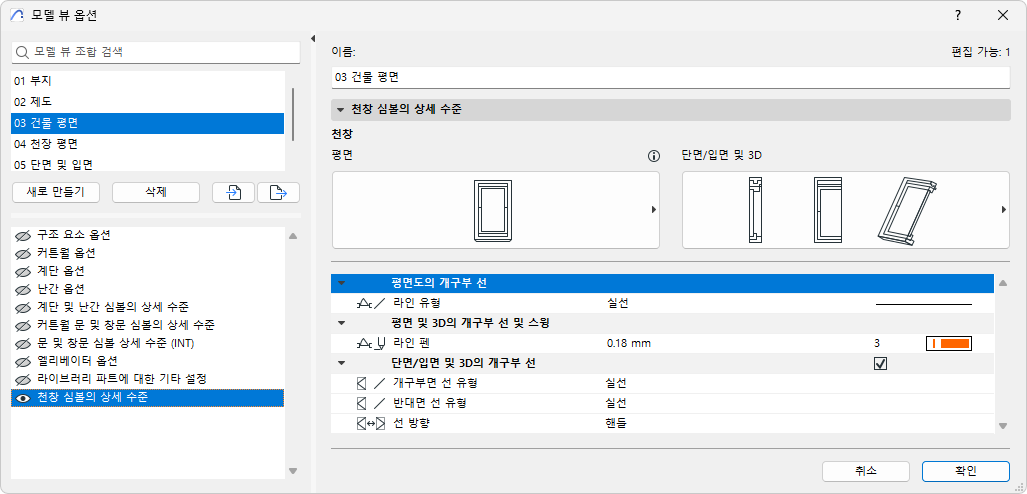Click the 취소 button
Image resolution: width=1027 pixels, height=494 pixels.
click(x=866, y=471)
